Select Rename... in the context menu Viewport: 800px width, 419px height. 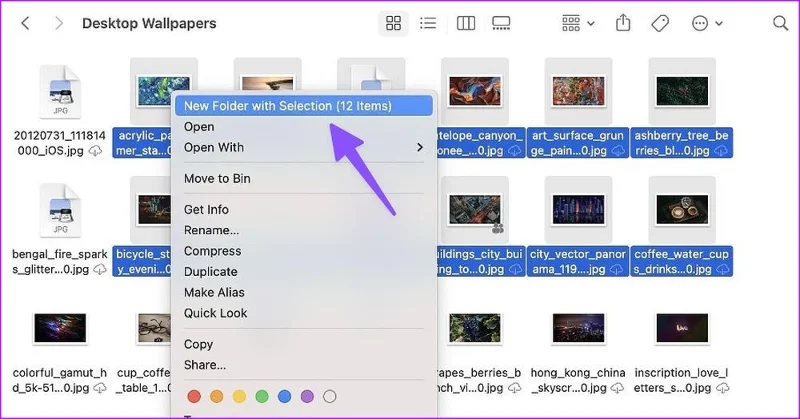[x=304, y=230]
